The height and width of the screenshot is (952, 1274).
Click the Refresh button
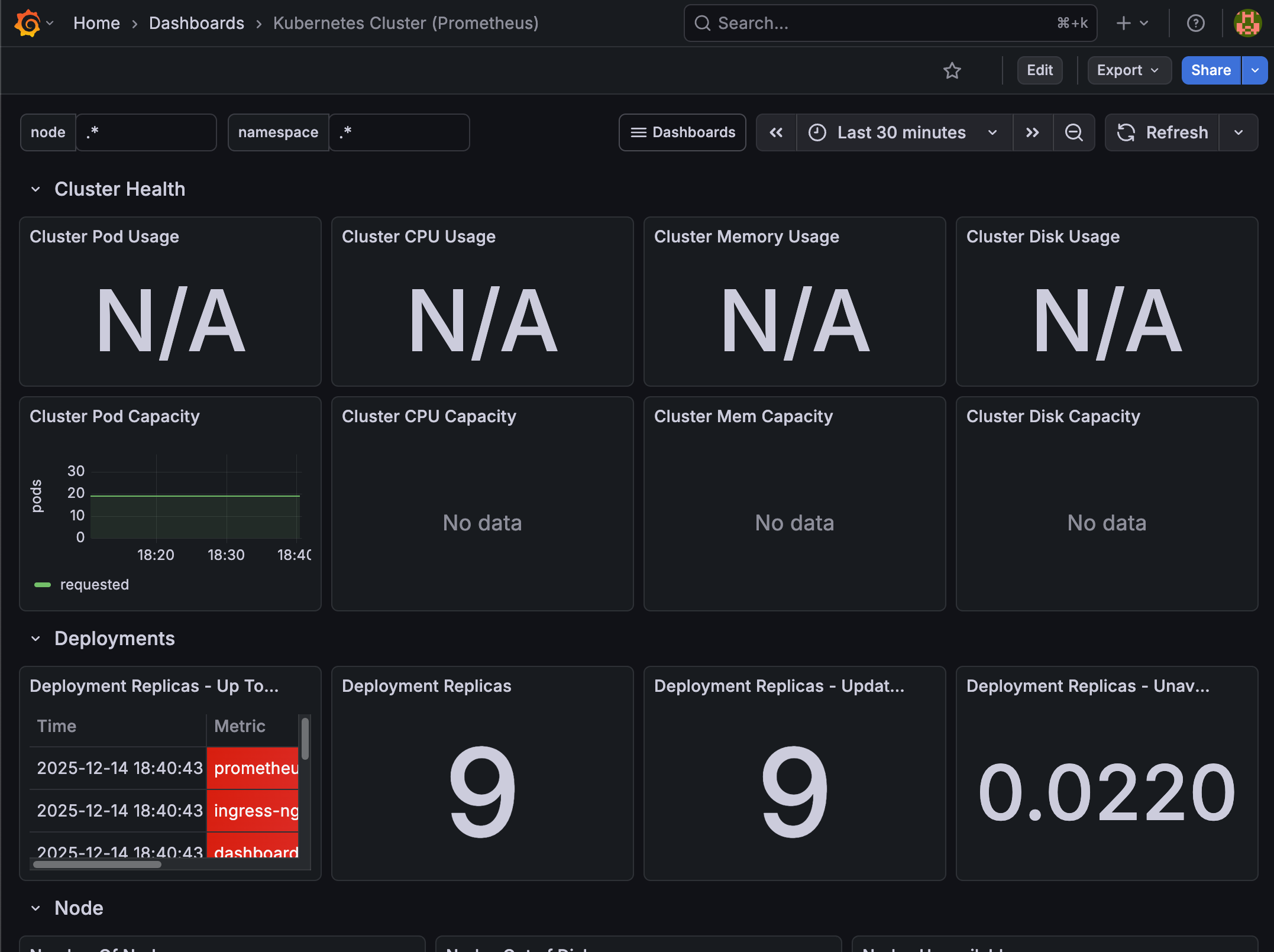(x=1162, y=132)
